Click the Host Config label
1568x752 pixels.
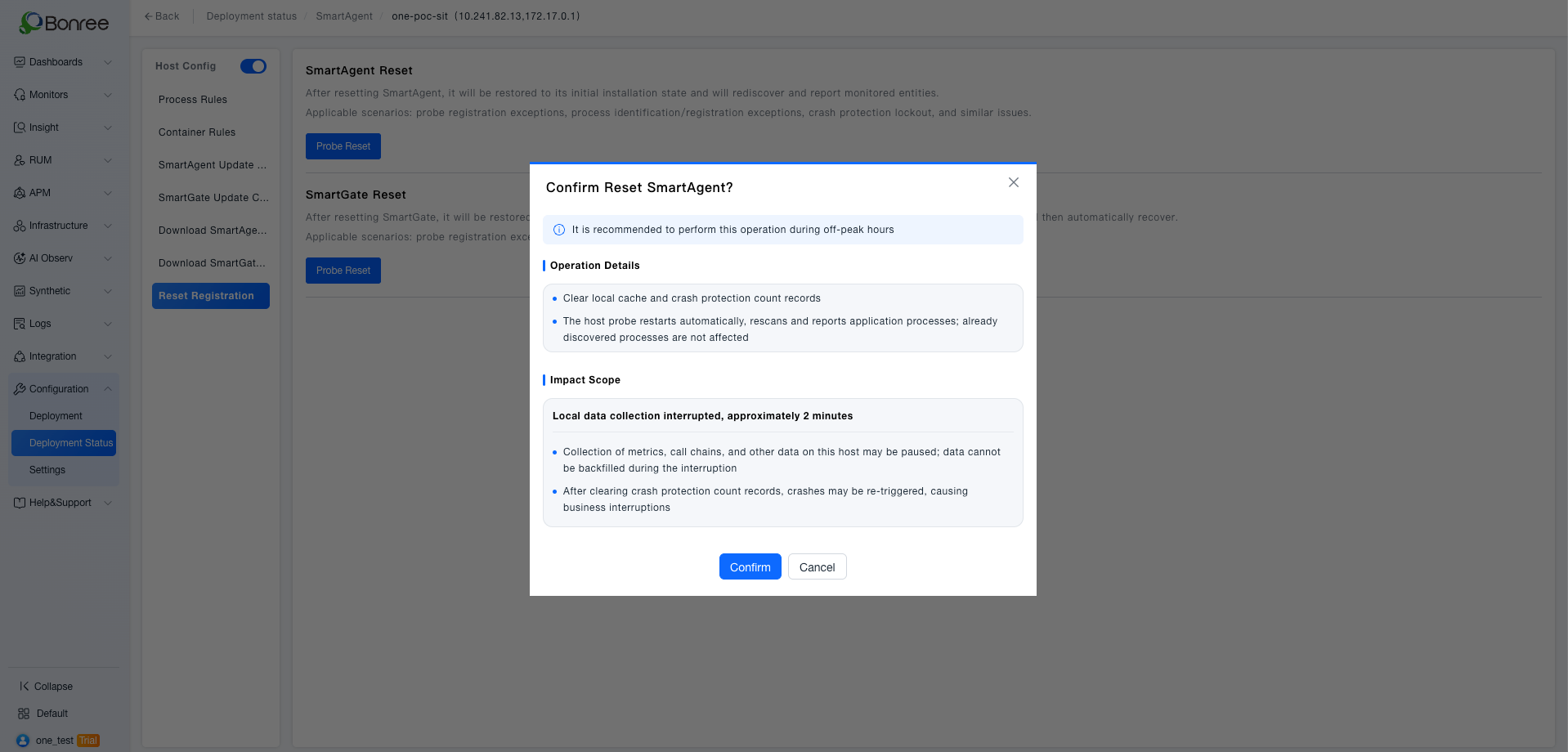point(186,66)
